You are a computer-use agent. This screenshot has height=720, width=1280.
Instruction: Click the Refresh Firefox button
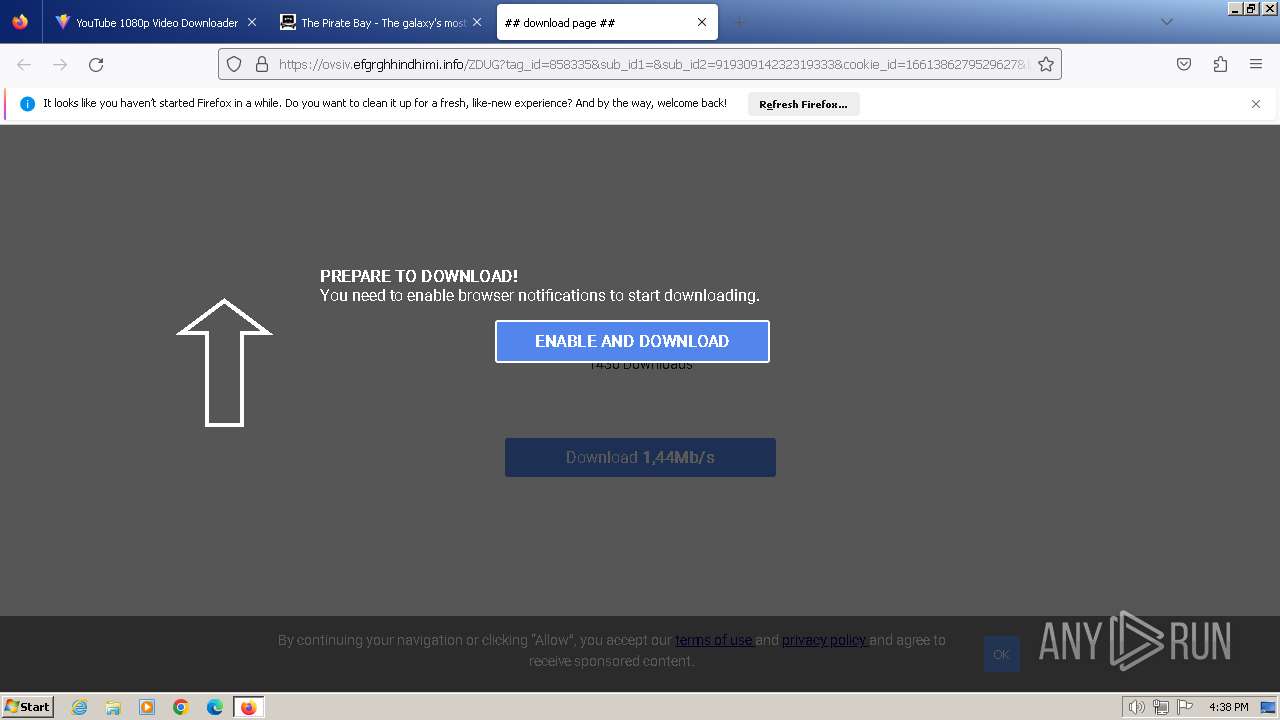(x=803, y=104)
